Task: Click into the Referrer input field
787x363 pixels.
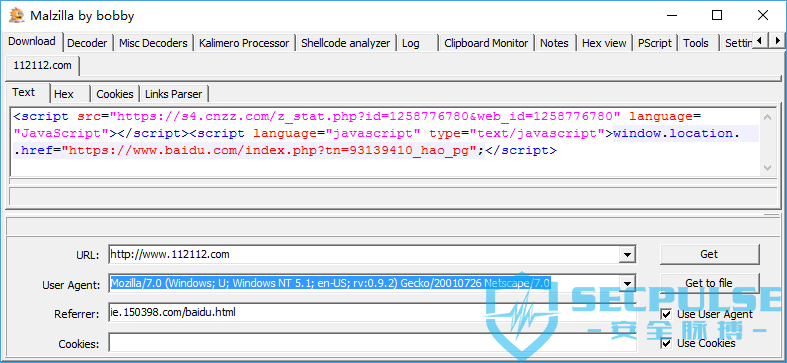Action: click(372, 313)
